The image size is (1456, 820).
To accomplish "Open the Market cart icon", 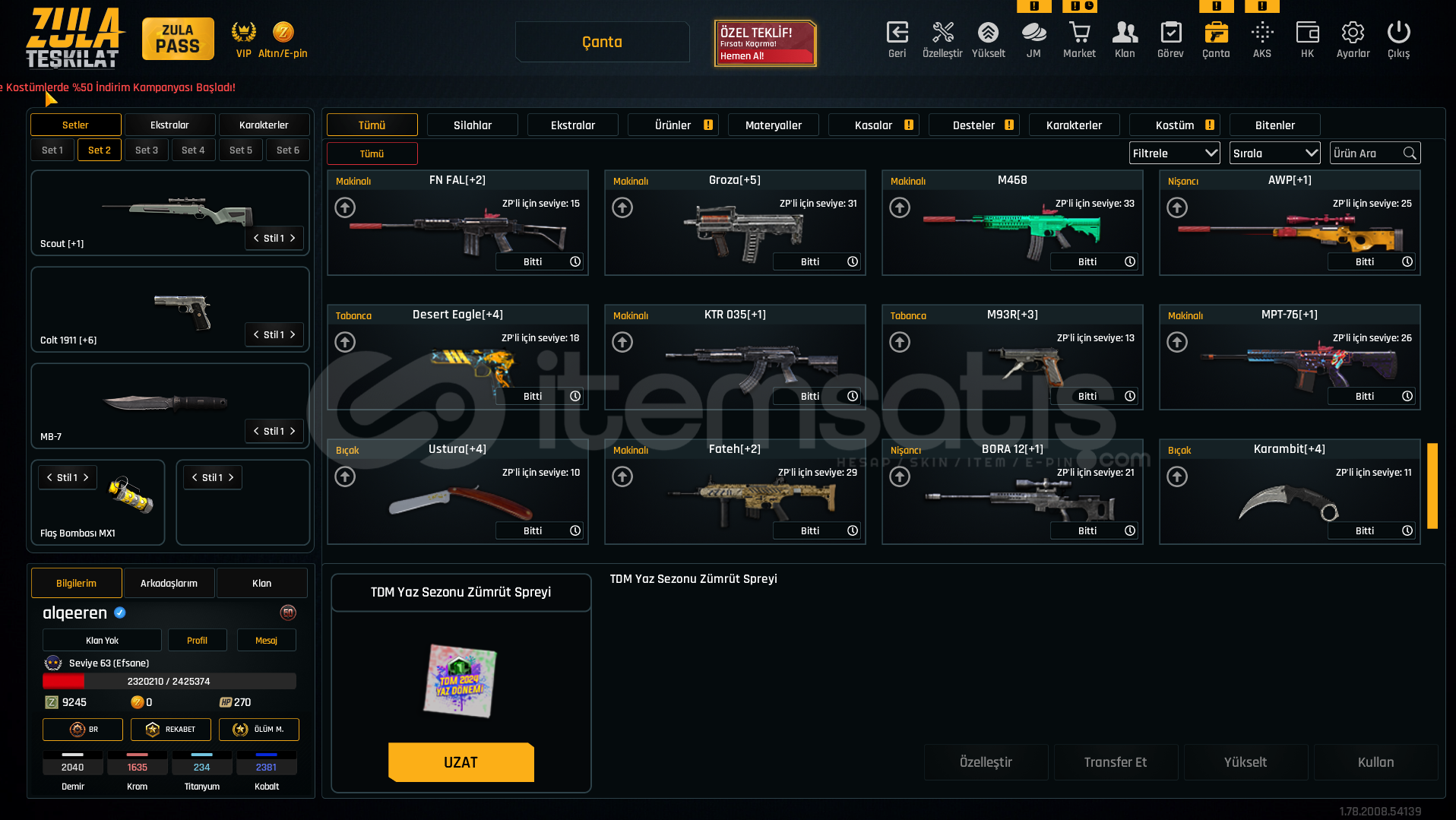I will [1079, 33].
